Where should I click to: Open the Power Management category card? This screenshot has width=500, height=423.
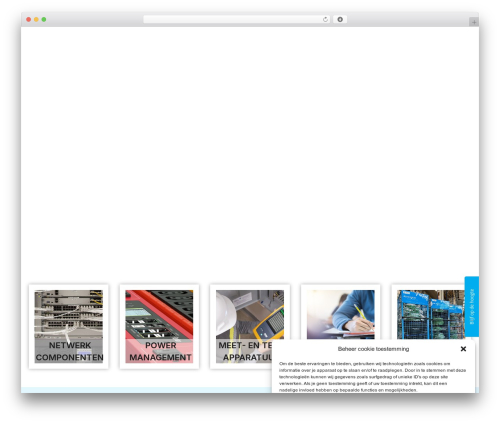[x=159, y=326]
